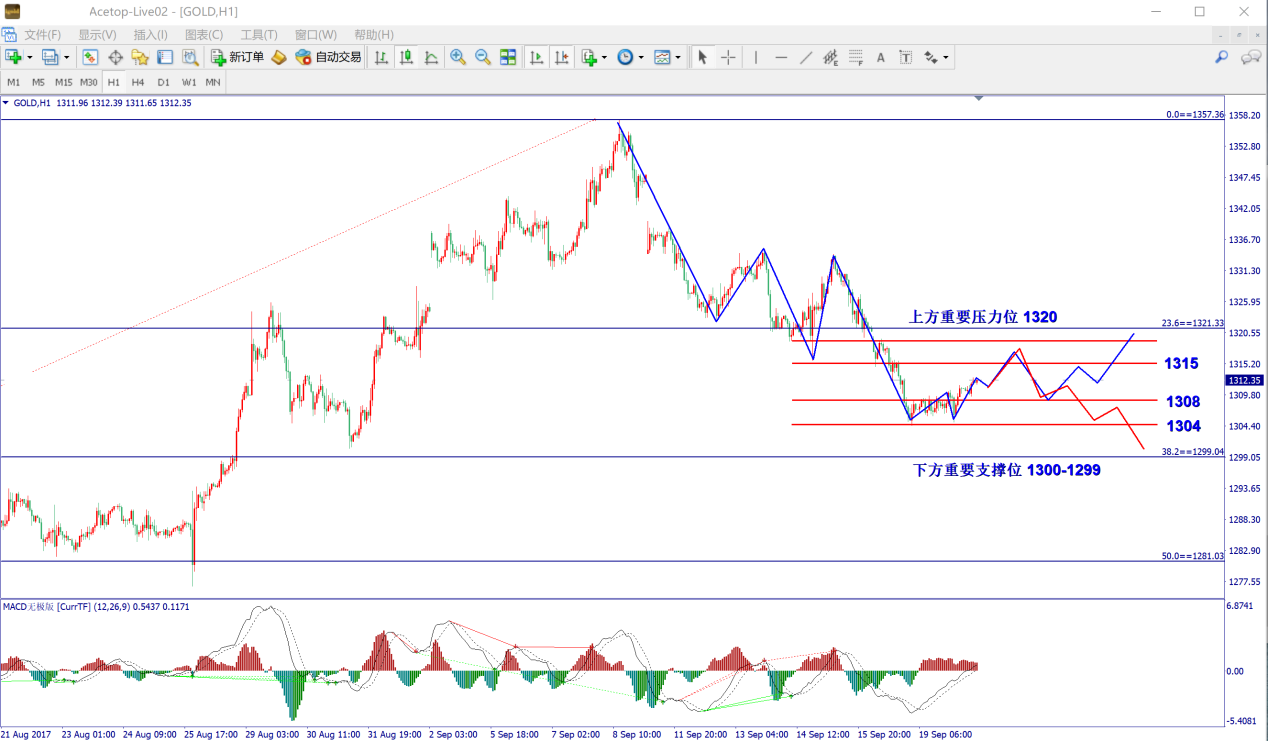The width and height of the screenshot is (1268, 741).
Task: Zoom in on the chart
Action: [x=458, y=57]
